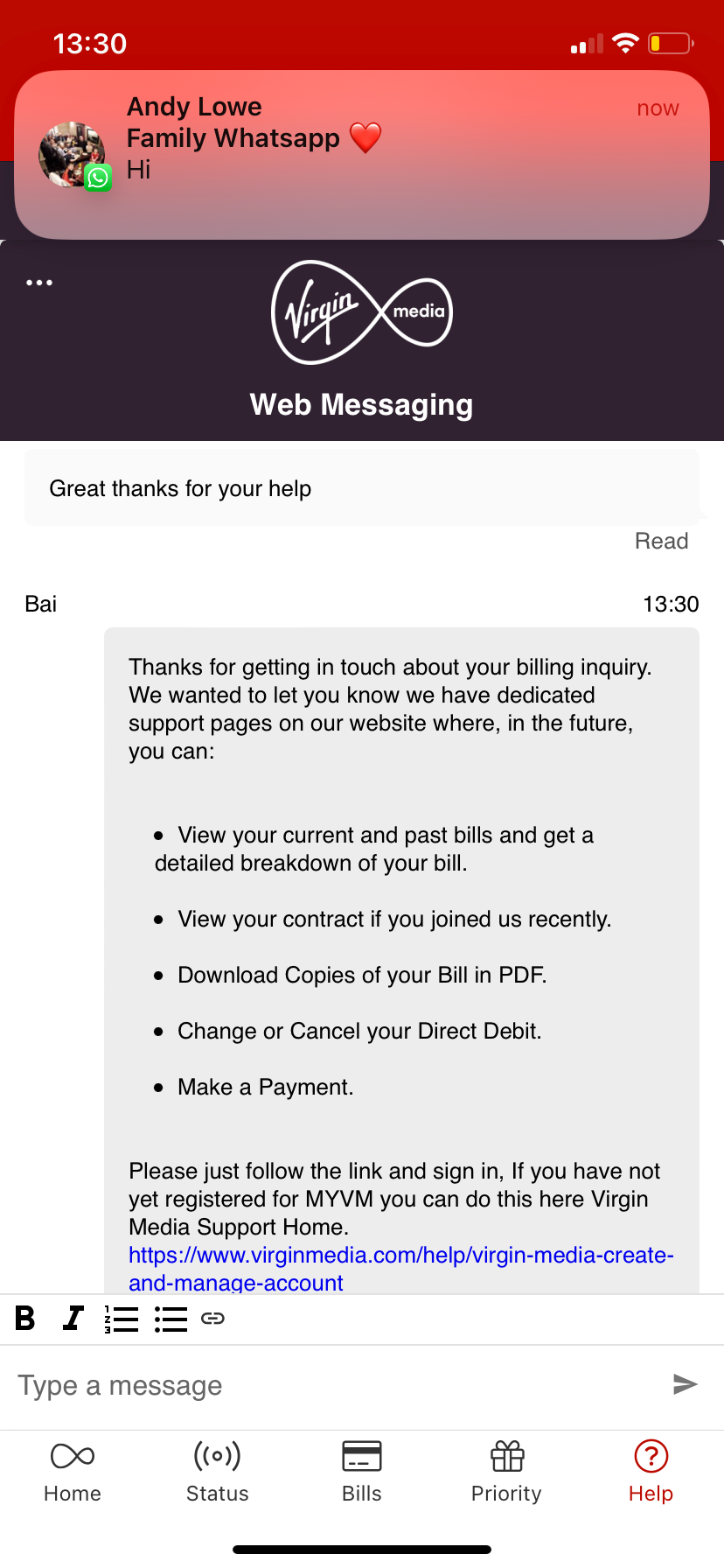Switch to the Bills tab
The height and width of the screenshot is (1568, 724).
(362, 1472)
